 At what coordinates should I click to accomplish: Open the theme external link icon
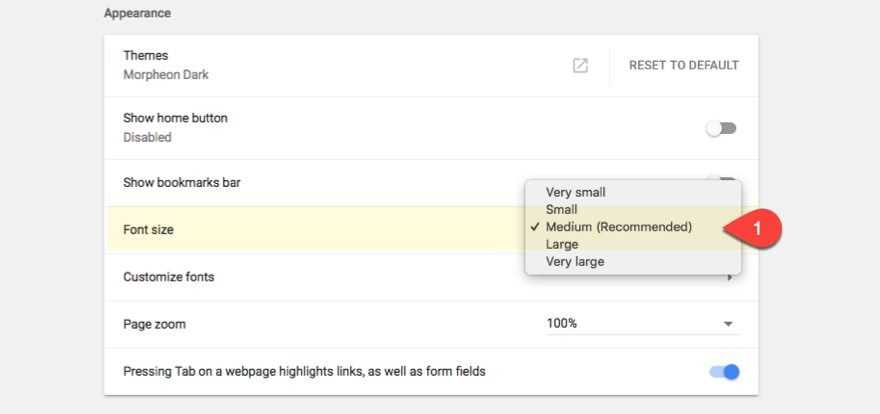click(x=580, y=65)
